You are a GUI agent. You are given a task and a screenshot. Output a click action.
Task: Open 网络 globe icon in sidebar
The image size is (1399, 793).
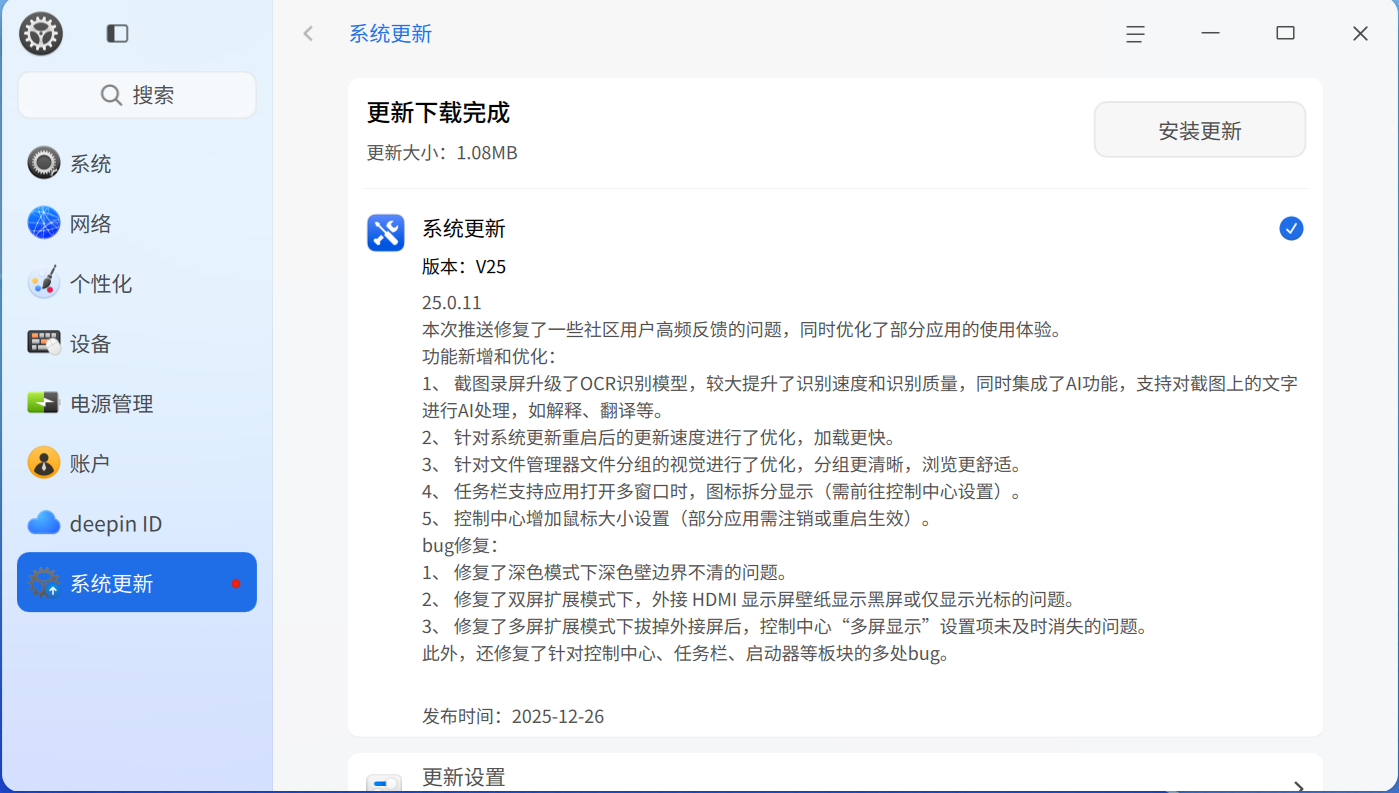coord(44,223)
